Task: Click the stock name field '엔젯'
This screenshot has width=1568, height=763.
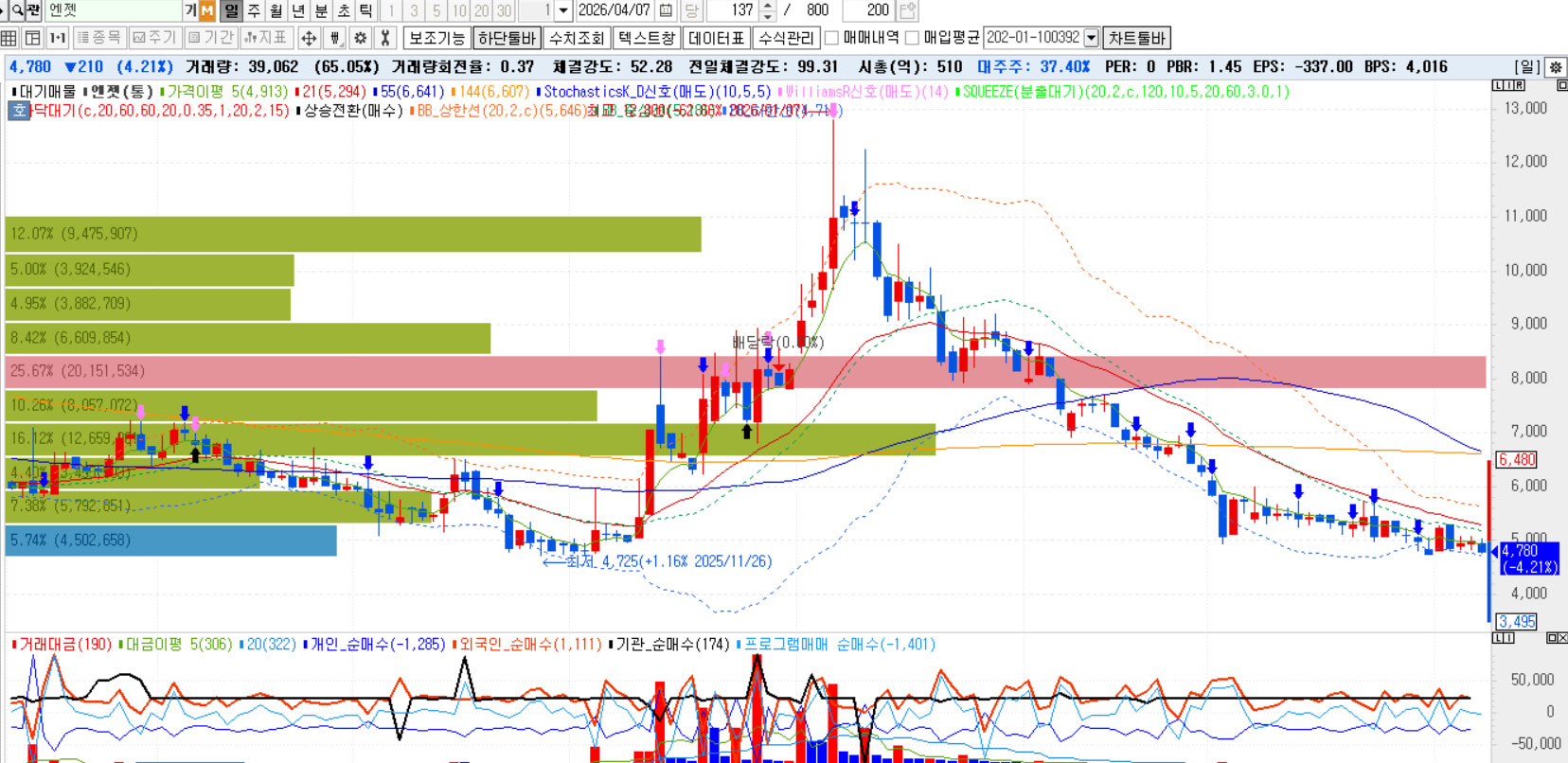Action: (x=113, y=10)
